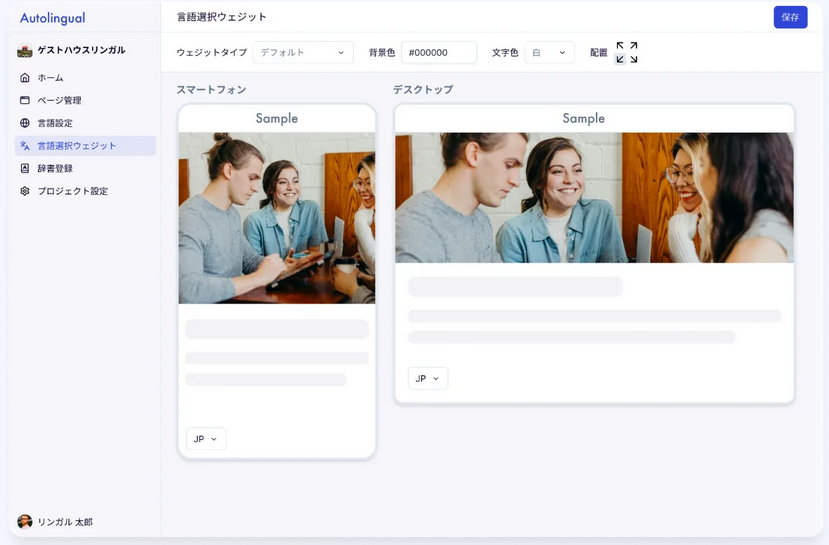Go to the ページ管理 menu item
Viewport: 829px width, 545px height.
click(59, 100)
